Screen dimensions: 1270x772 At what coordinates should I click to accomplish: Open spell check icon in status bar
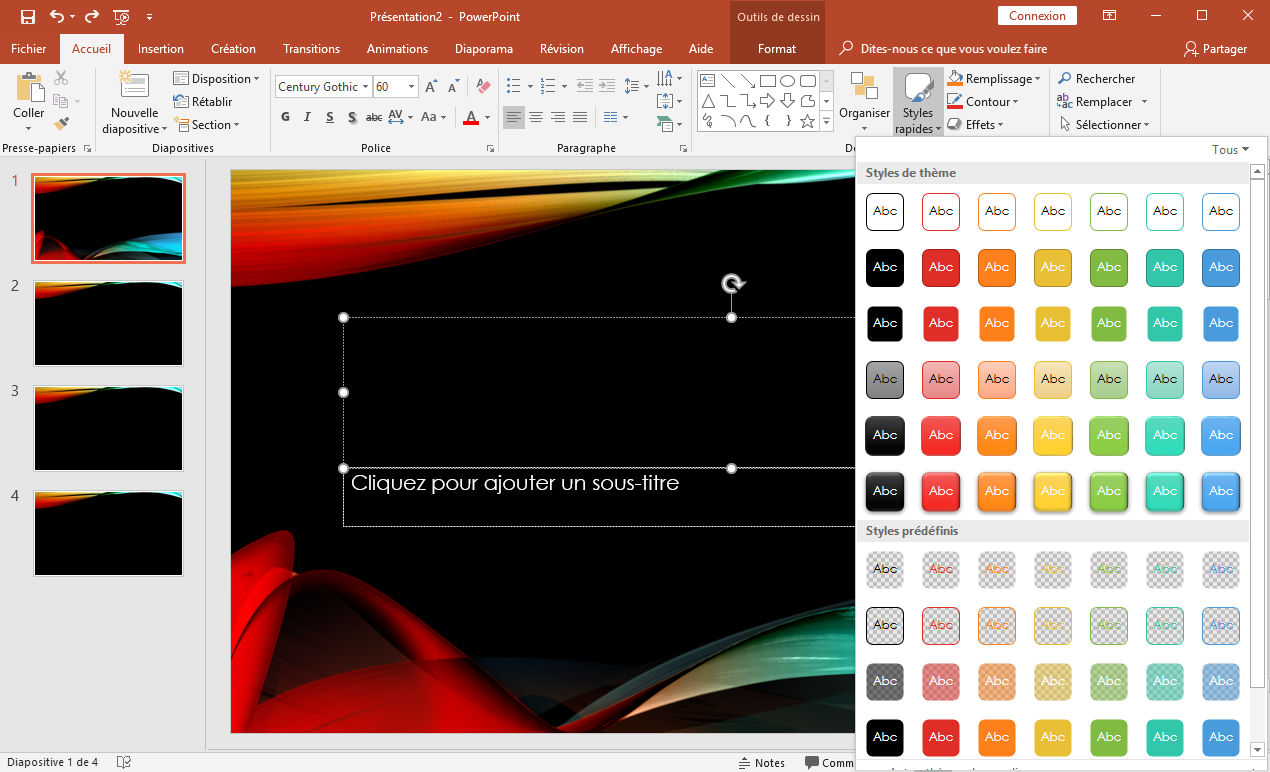[124, 762]
